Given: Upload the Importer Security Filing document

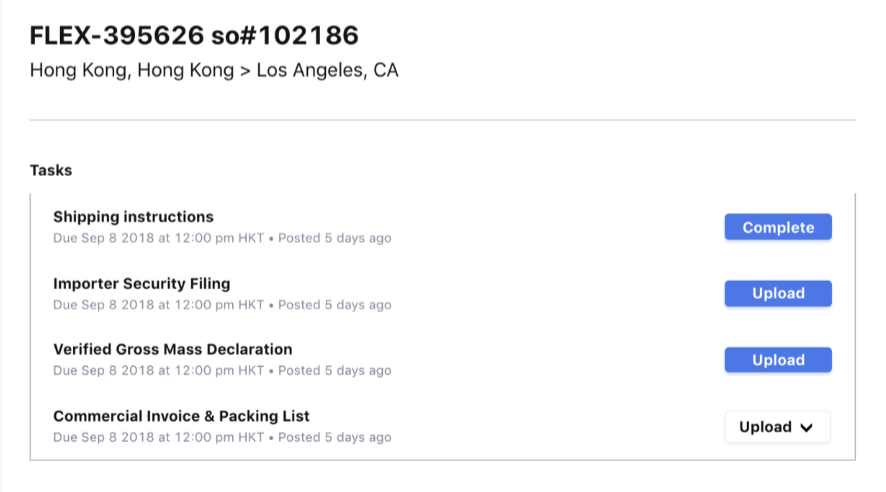Looking at the screenshot, I should pos(778,294).
